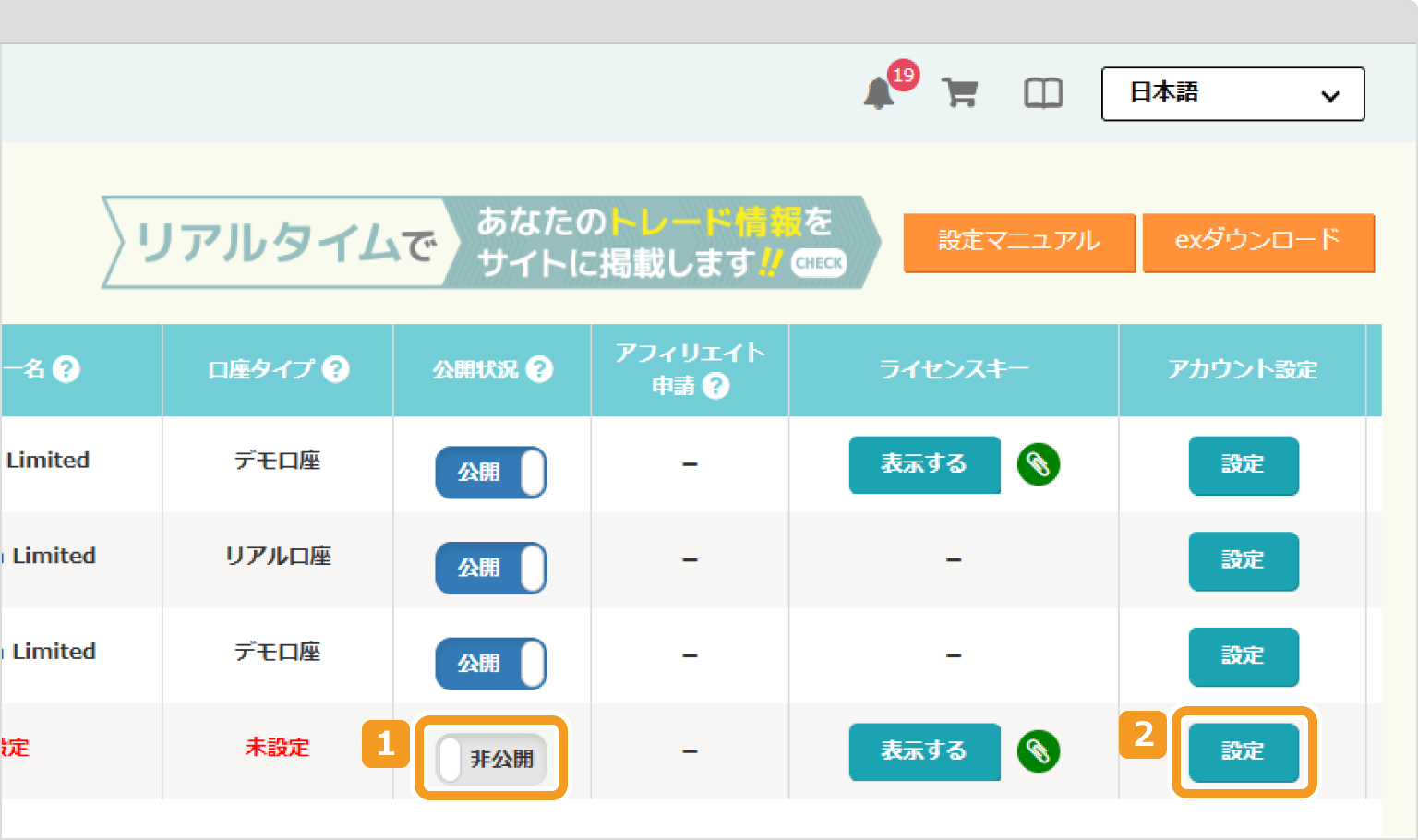Open the help icon for アフィリエイト申請
The image size is (1418, 840).
coord(718,387)
